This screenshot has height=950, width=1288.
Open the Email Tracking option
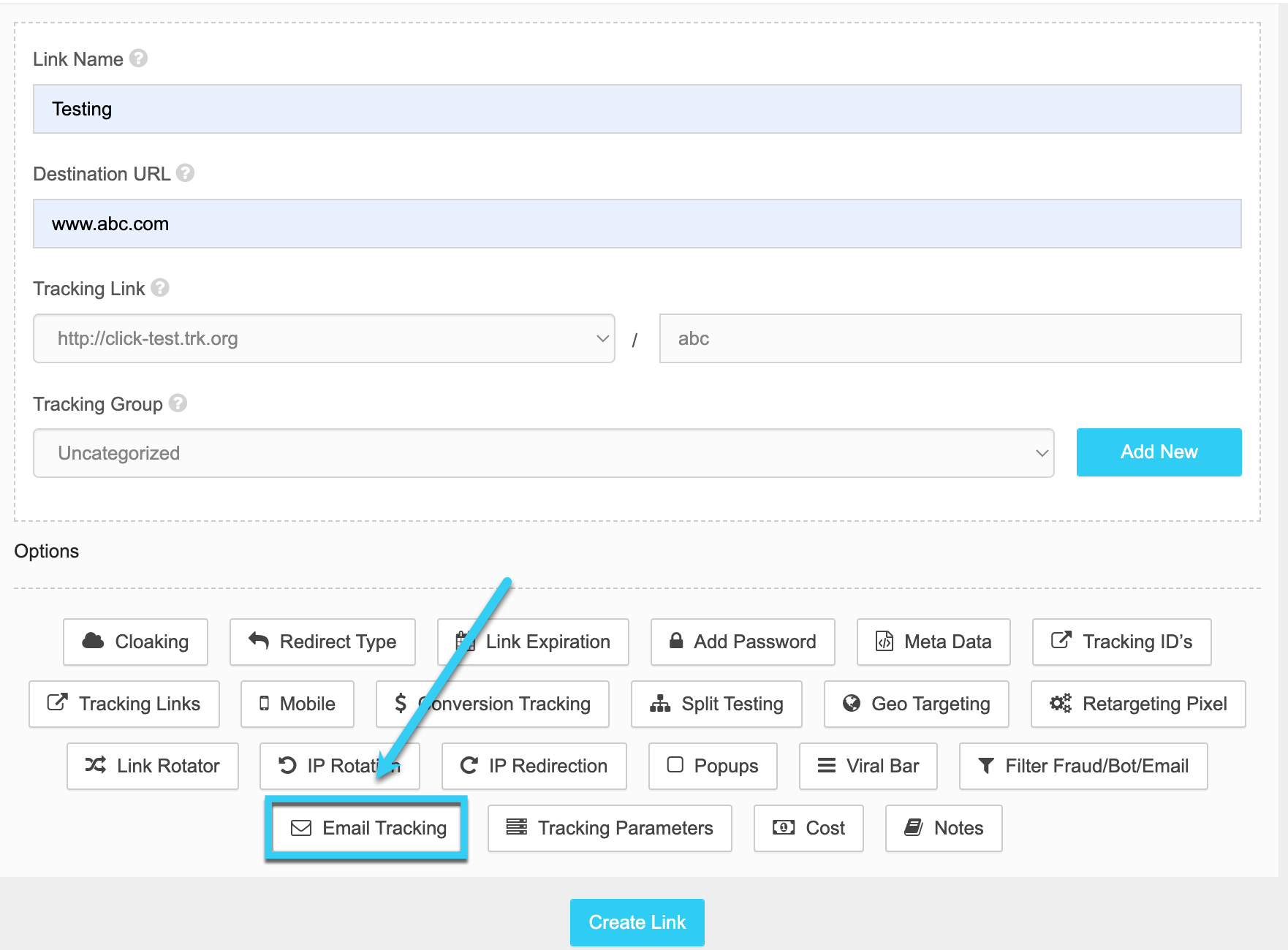tap(368, 828)
